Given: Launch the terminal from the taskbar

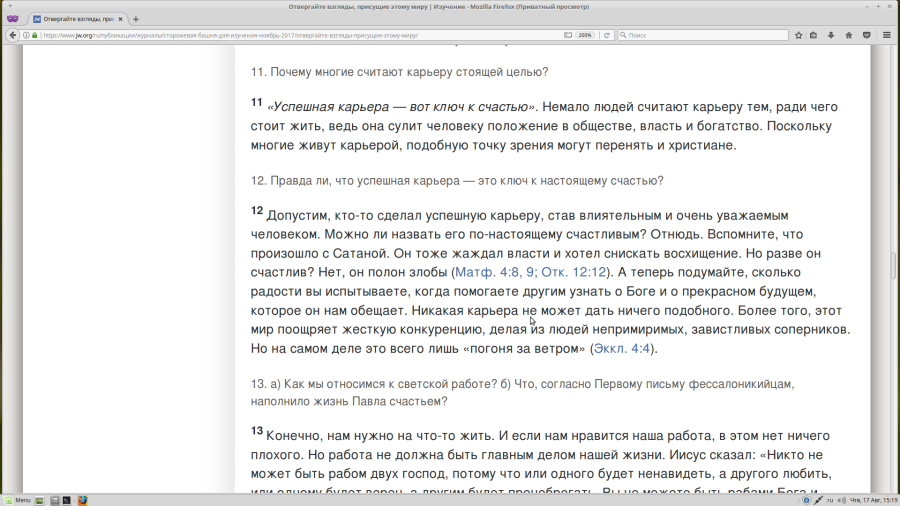Looking at the screenshot, I should [x=67, y=500].
